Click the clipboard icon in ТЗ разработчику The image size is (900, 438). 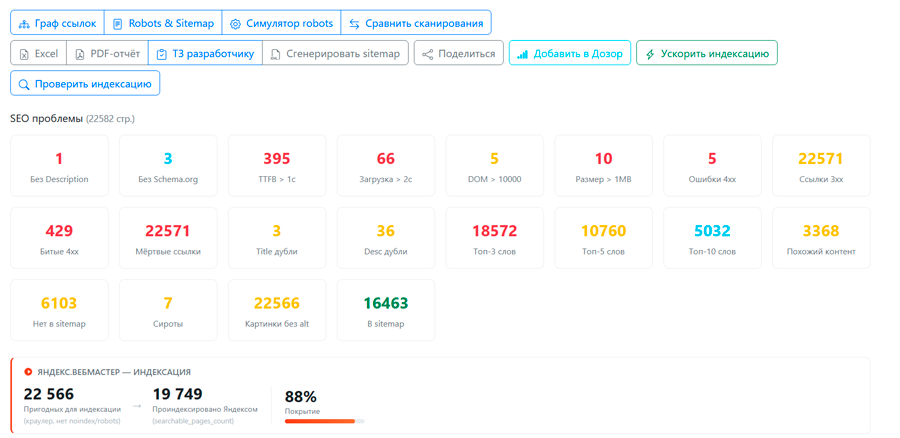(x=162, y=55)
